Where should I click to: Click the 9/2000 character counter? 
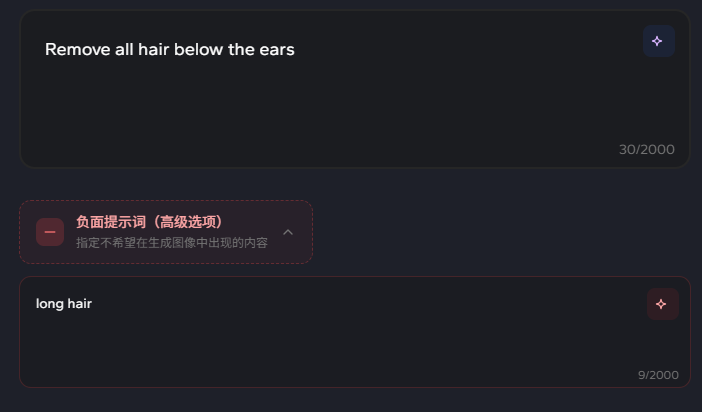pyautogui.click(x=658, y=375)
